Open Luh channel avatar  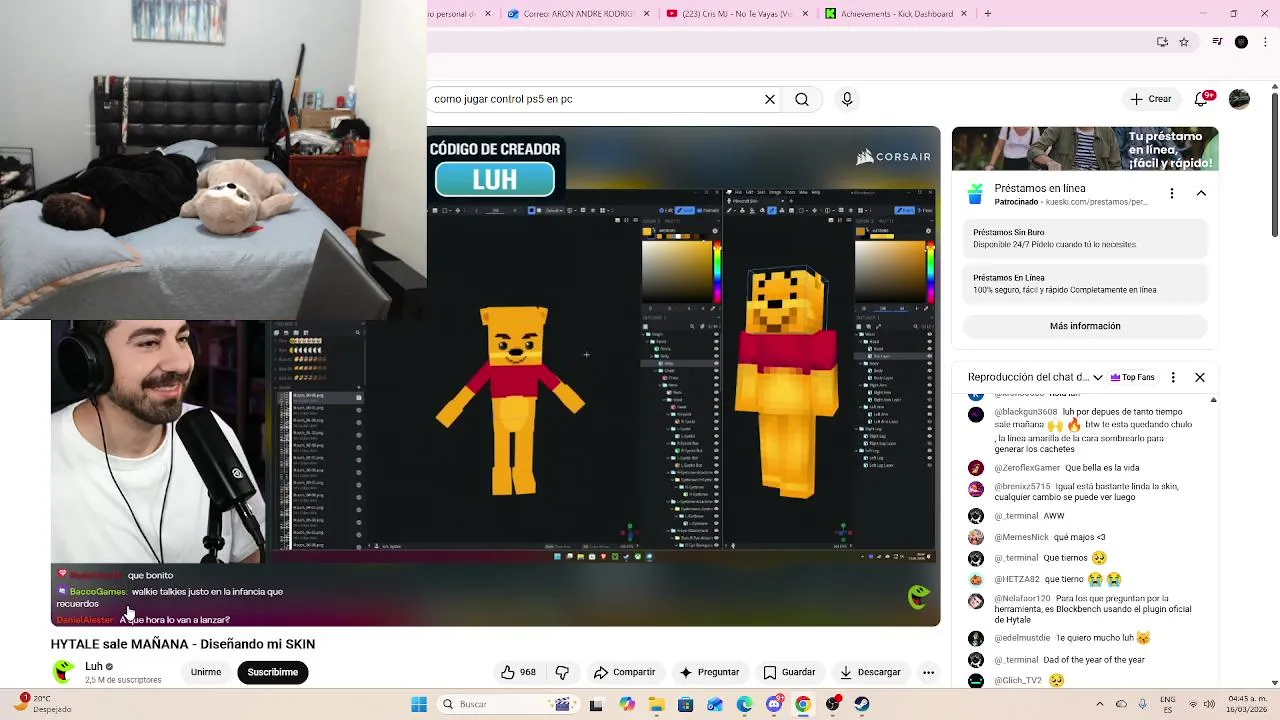pos(64,672)
